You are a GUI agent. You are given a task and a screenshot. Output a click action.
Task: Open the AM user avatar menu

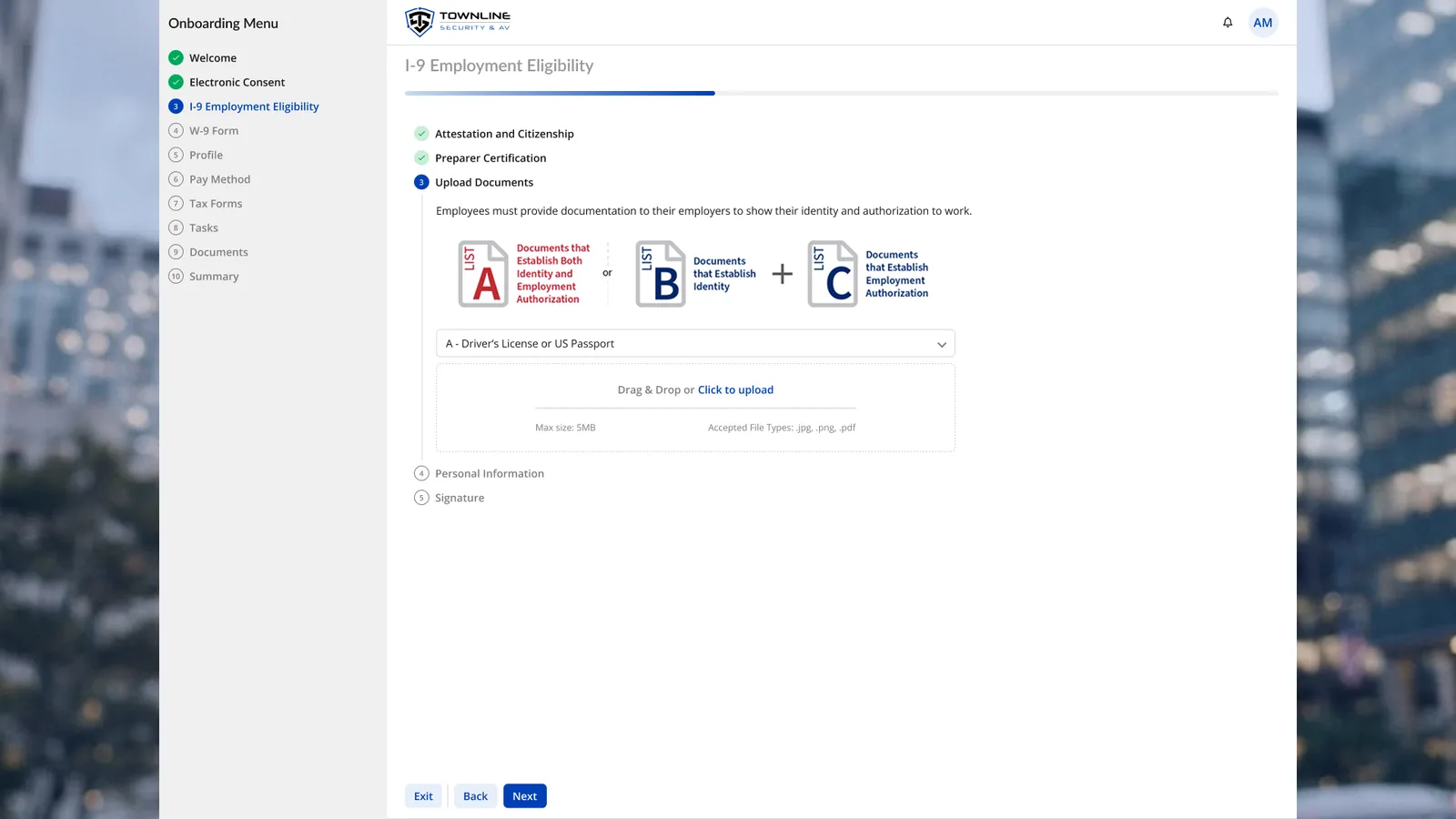tap(1263, 23)
